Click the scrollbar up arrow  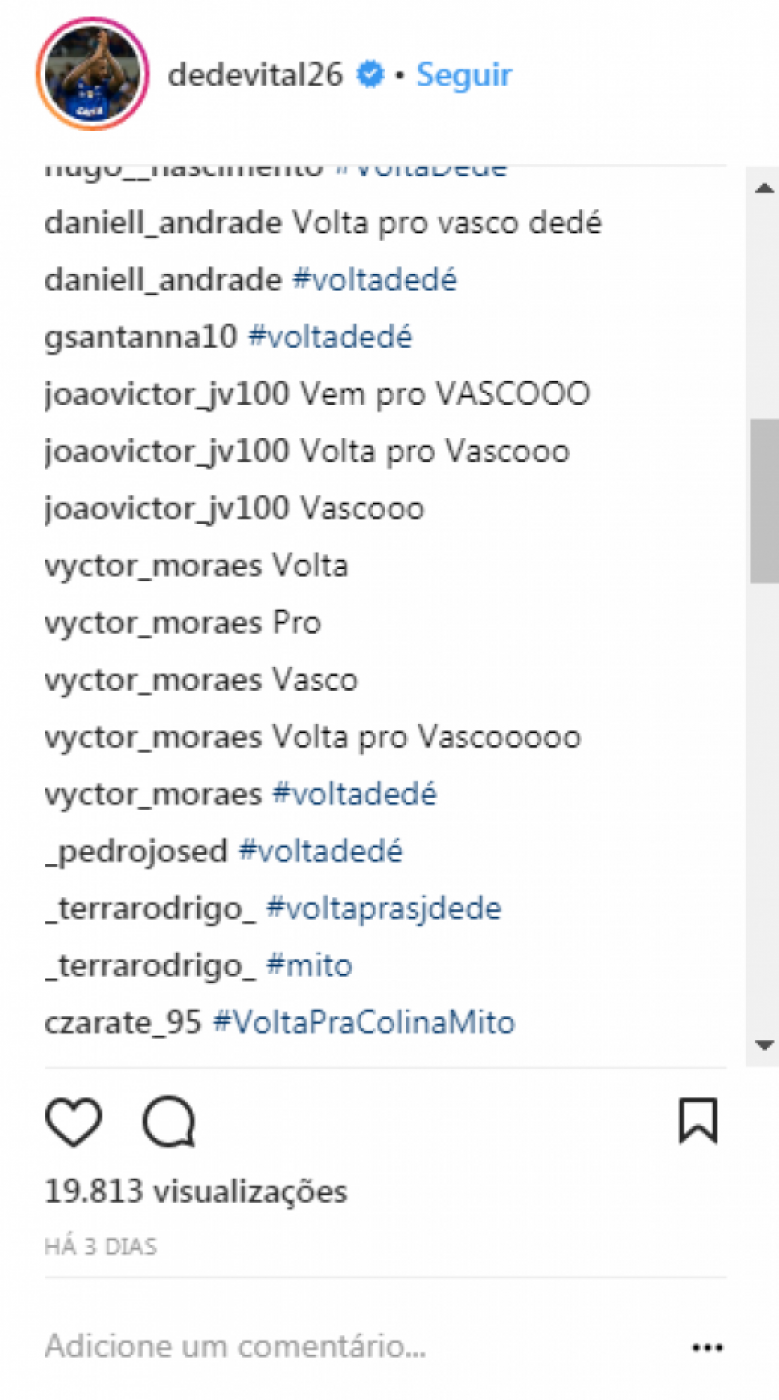pyautogui.click(x=765, y=187)
